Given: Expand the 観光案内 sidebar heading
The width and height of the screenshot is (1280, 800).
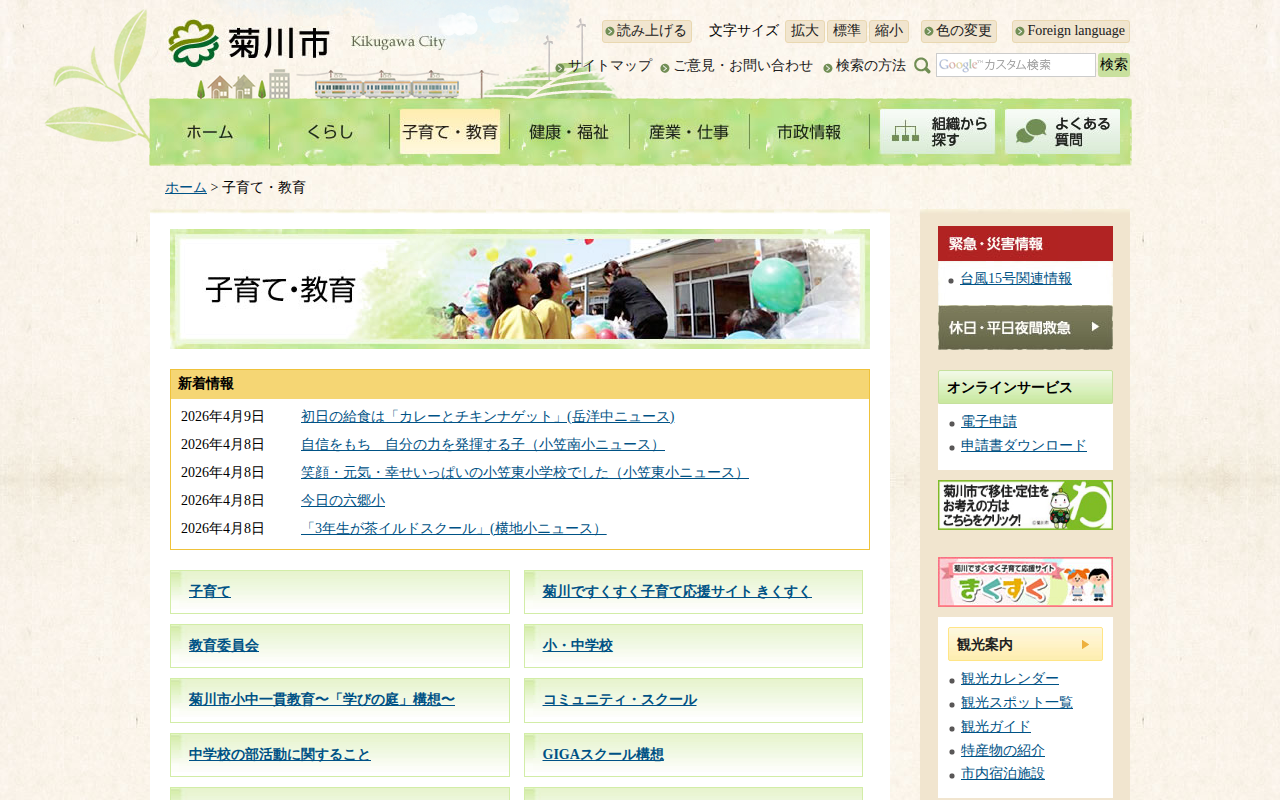Looking at the screenshot, I should (x=1025, y=644).
